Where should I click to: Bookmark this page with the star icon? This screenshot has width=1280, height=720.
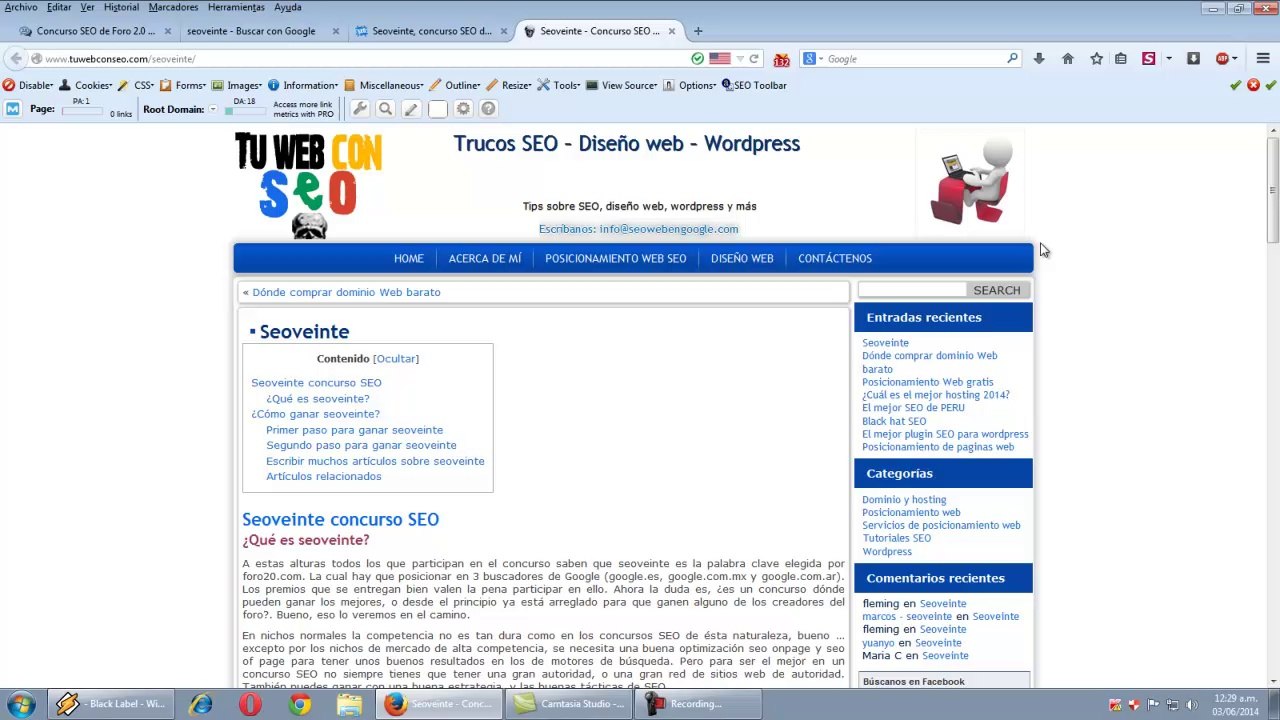point(1096,59)
